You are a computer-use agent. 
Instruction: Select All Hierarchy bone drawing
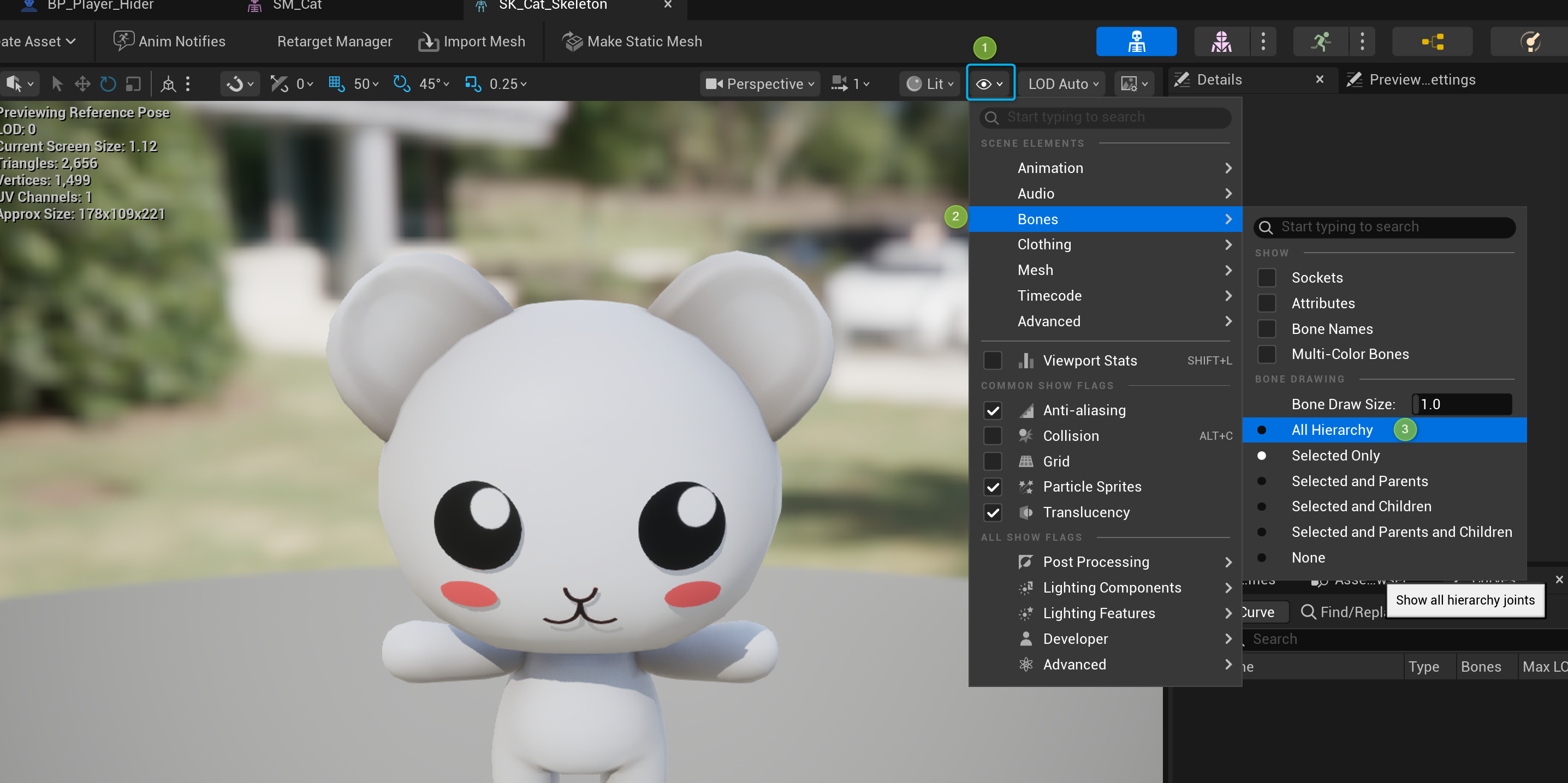tap(1384, 429)
